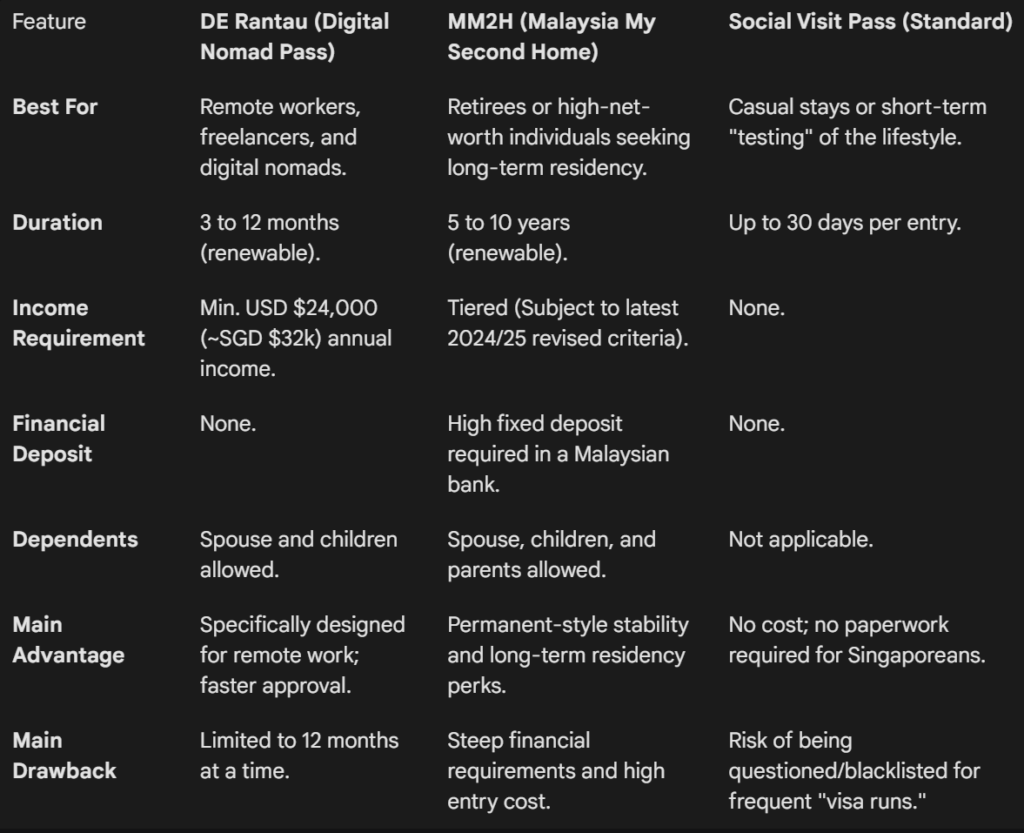Click the "Dependents" row label
The image size is (1024, 833).
pos(75,540)
